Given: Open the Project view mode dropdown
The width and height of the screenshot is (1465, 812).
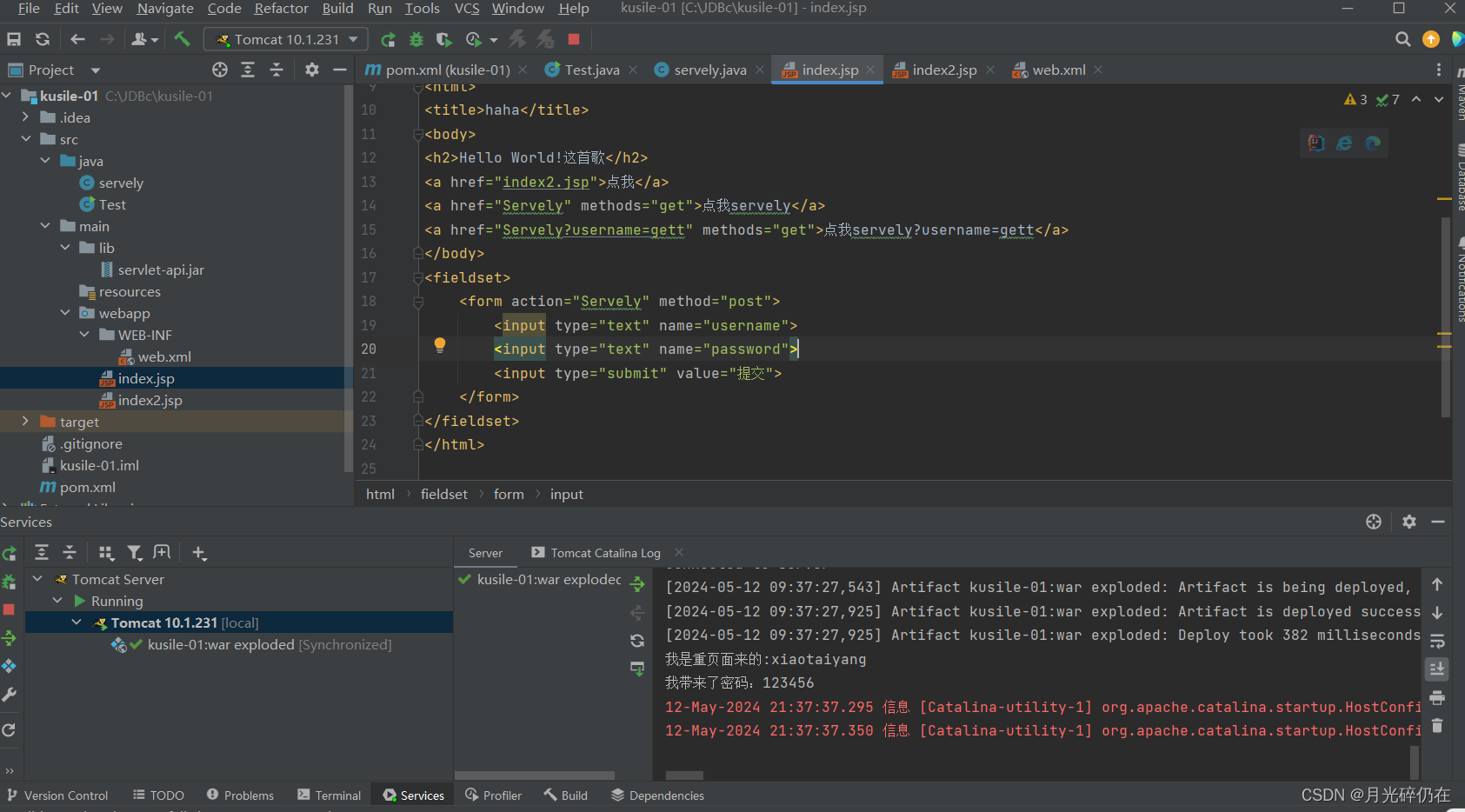Looking at the screenshot, I should [96, 70].
